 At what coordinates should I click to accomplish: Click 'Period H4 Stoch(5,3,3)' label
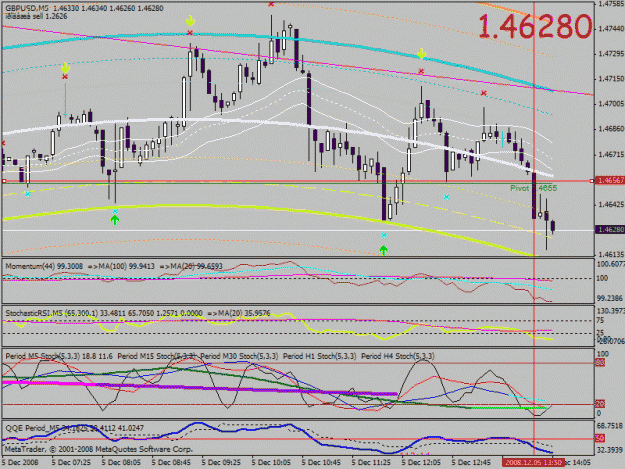(398, 356)
